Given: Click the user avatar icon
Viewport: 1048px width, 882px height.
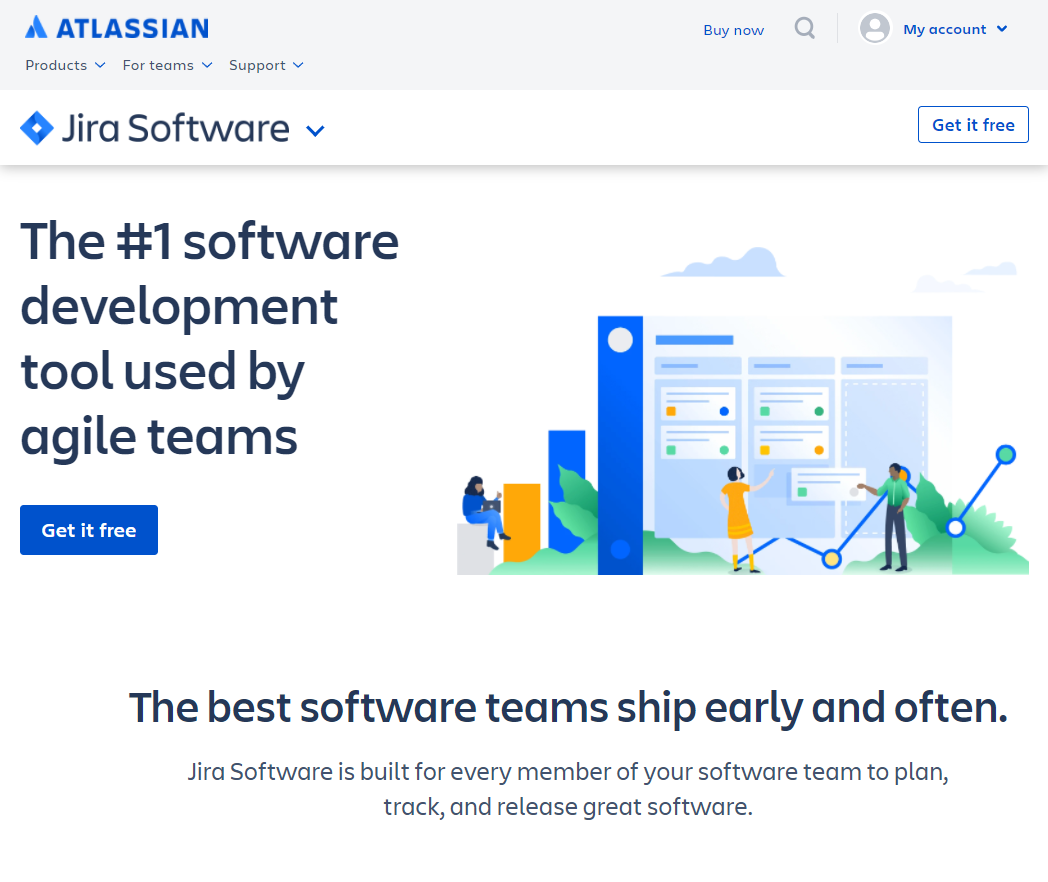Looking at the screenshot, I should pyautogui.click(x=875, y=29).
